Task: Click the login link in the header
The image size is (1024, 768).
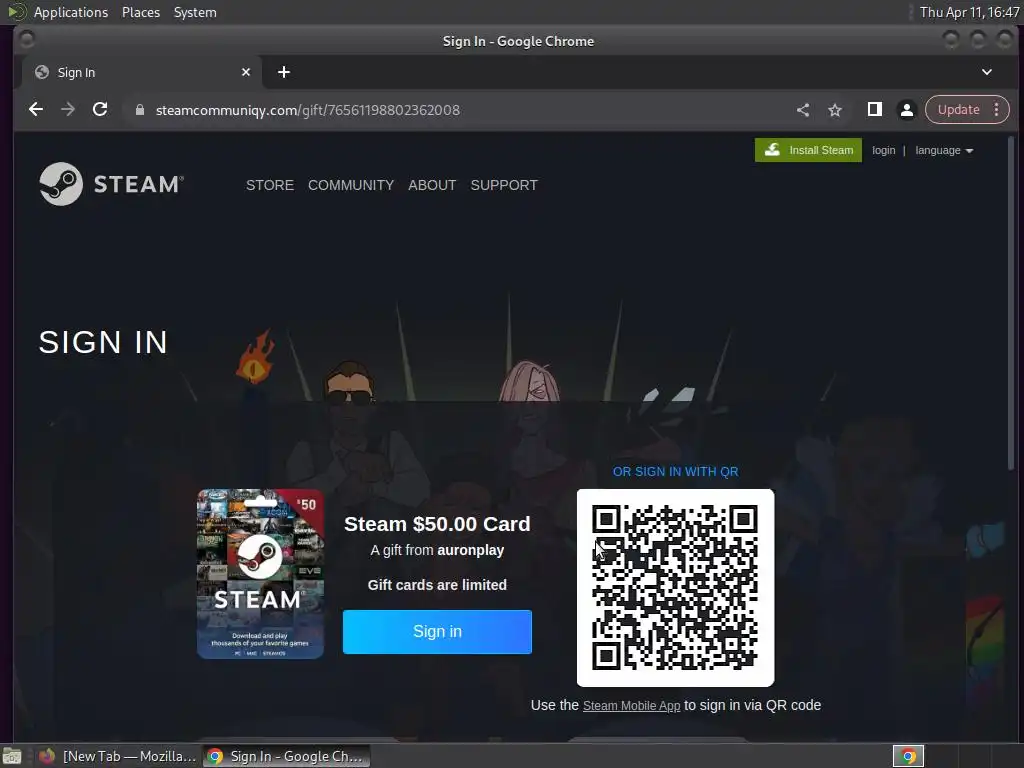Action: pos(884,150)
